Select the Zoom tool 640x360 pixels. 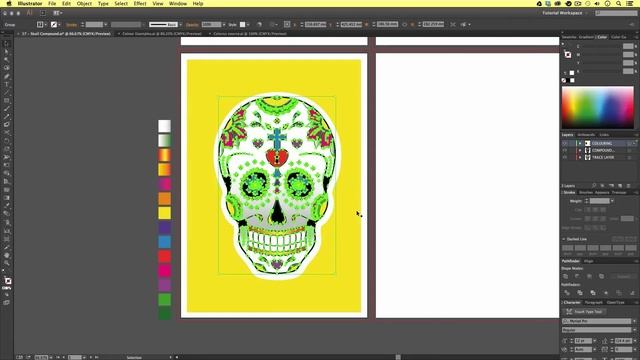pyautogui.click(x=7, y=264)
